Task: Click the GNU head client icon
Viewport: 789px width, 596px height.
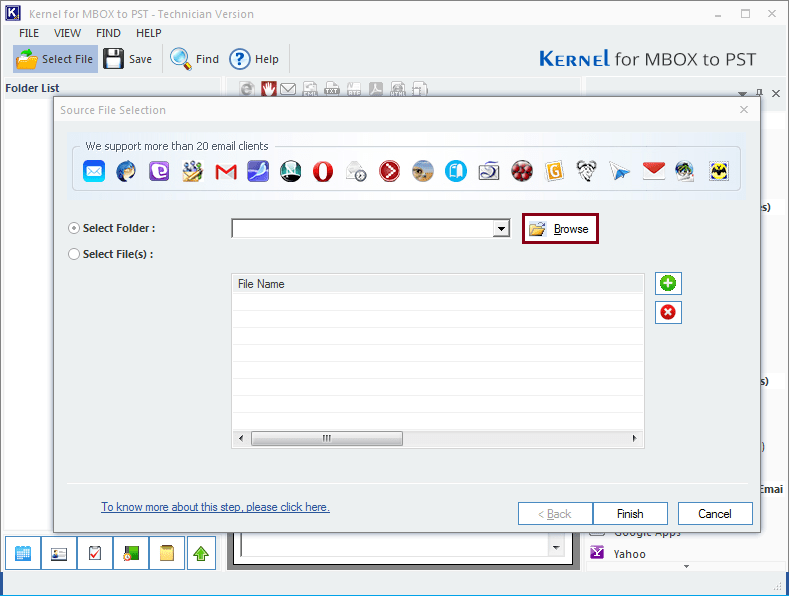Action: point(587,172)
